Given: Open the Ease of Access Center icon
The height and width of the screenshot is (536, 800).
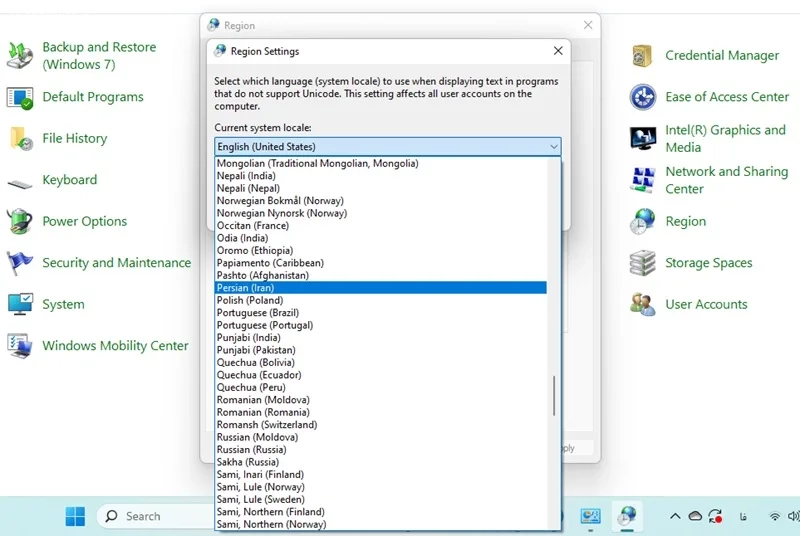Looking at the screenshot, I should (x=643, y=97).
